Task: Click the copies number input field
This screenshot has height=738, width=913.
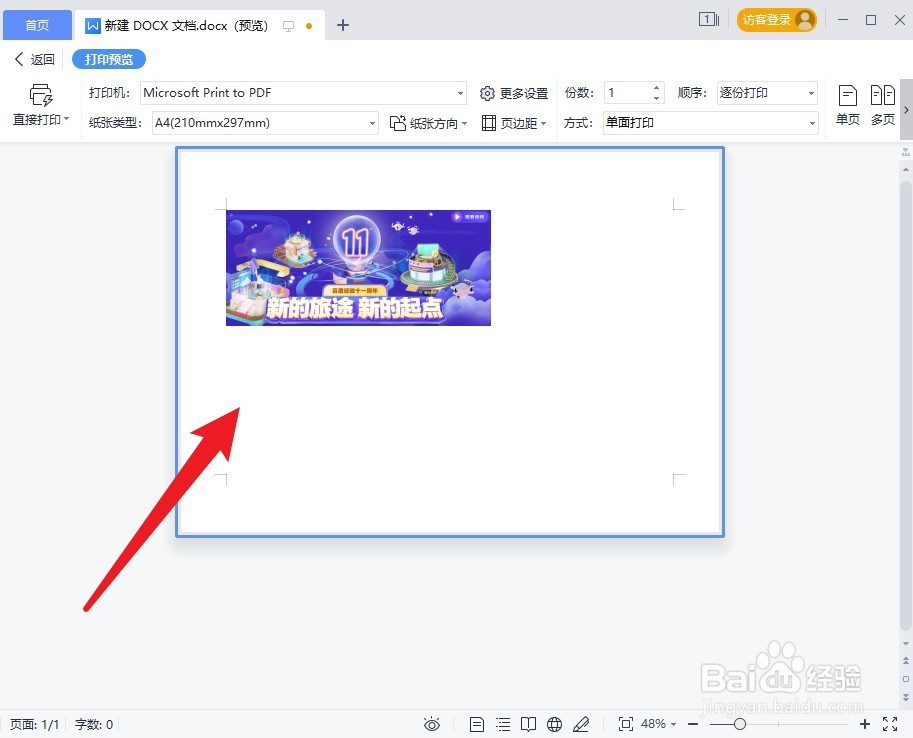Action: (627, 93)
